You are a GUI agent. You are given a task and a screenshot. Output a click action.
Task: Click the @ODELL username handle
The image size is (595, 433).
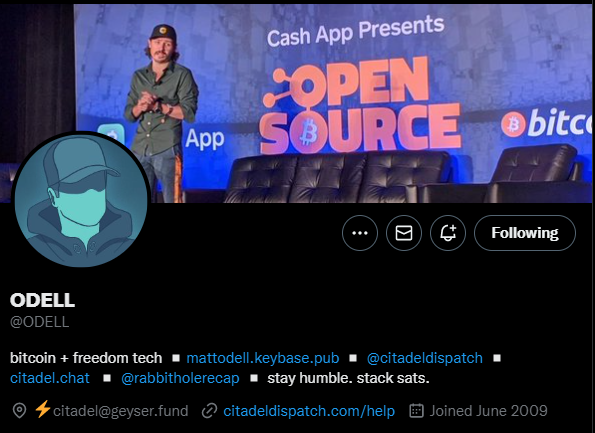point(39,322)
